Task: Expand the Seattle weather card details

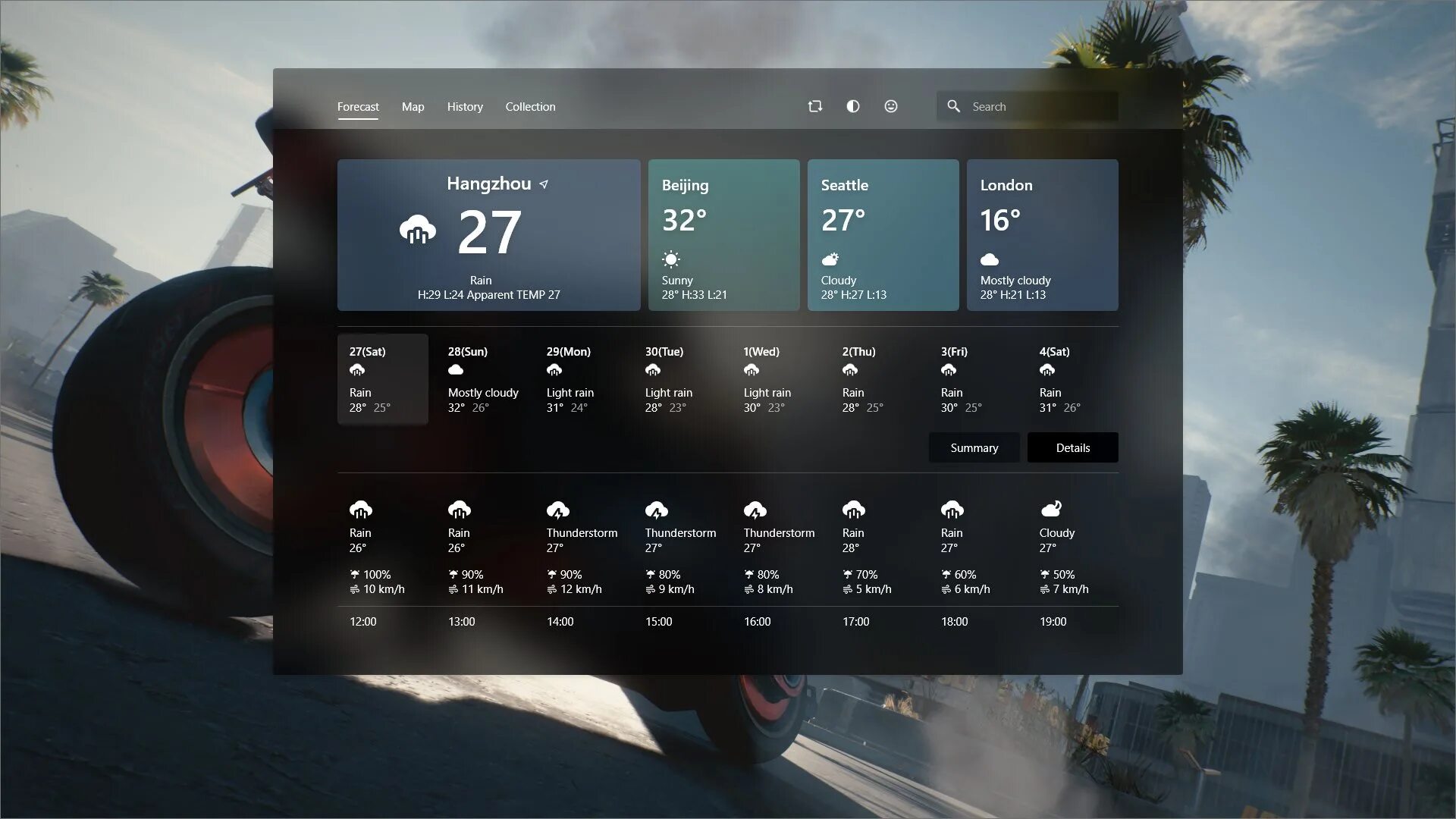Action: (883, 235)
